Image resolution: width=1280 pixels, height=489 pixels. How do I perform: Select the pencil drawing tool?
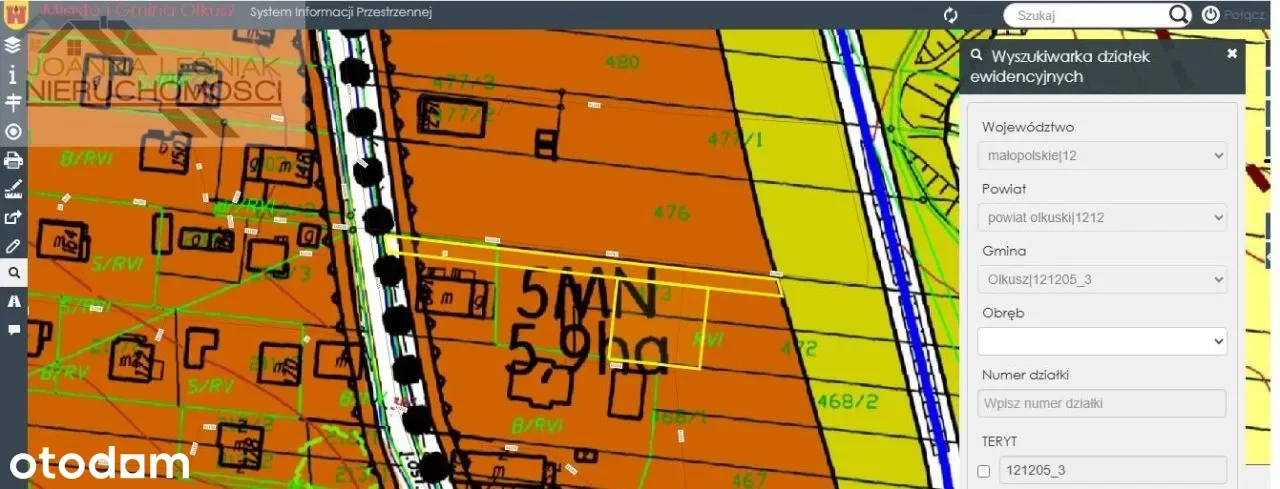tap(13, 245)
